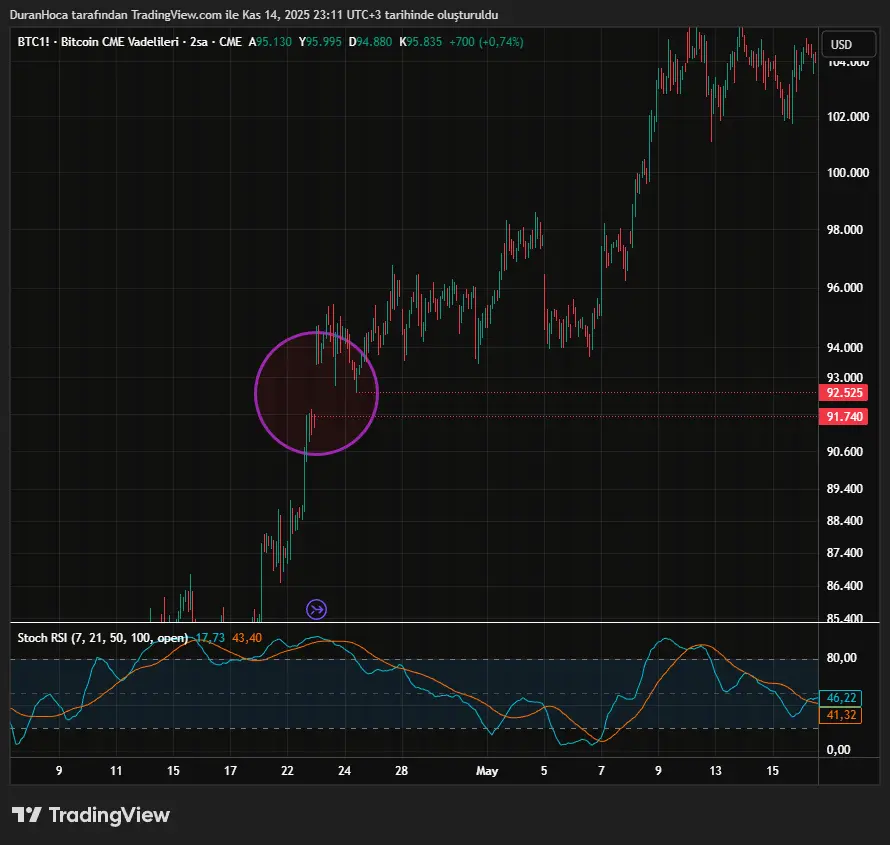Click the May label on the time axis
Screen dimensions: 890x845
(x=487, y=771)
